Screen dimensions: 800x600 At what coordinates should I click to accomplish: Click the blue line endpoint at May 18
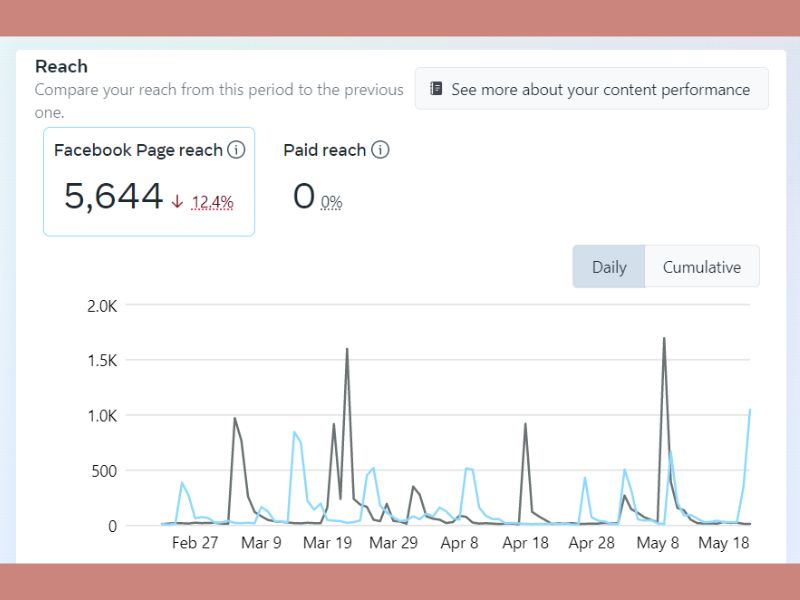[749, 410]
